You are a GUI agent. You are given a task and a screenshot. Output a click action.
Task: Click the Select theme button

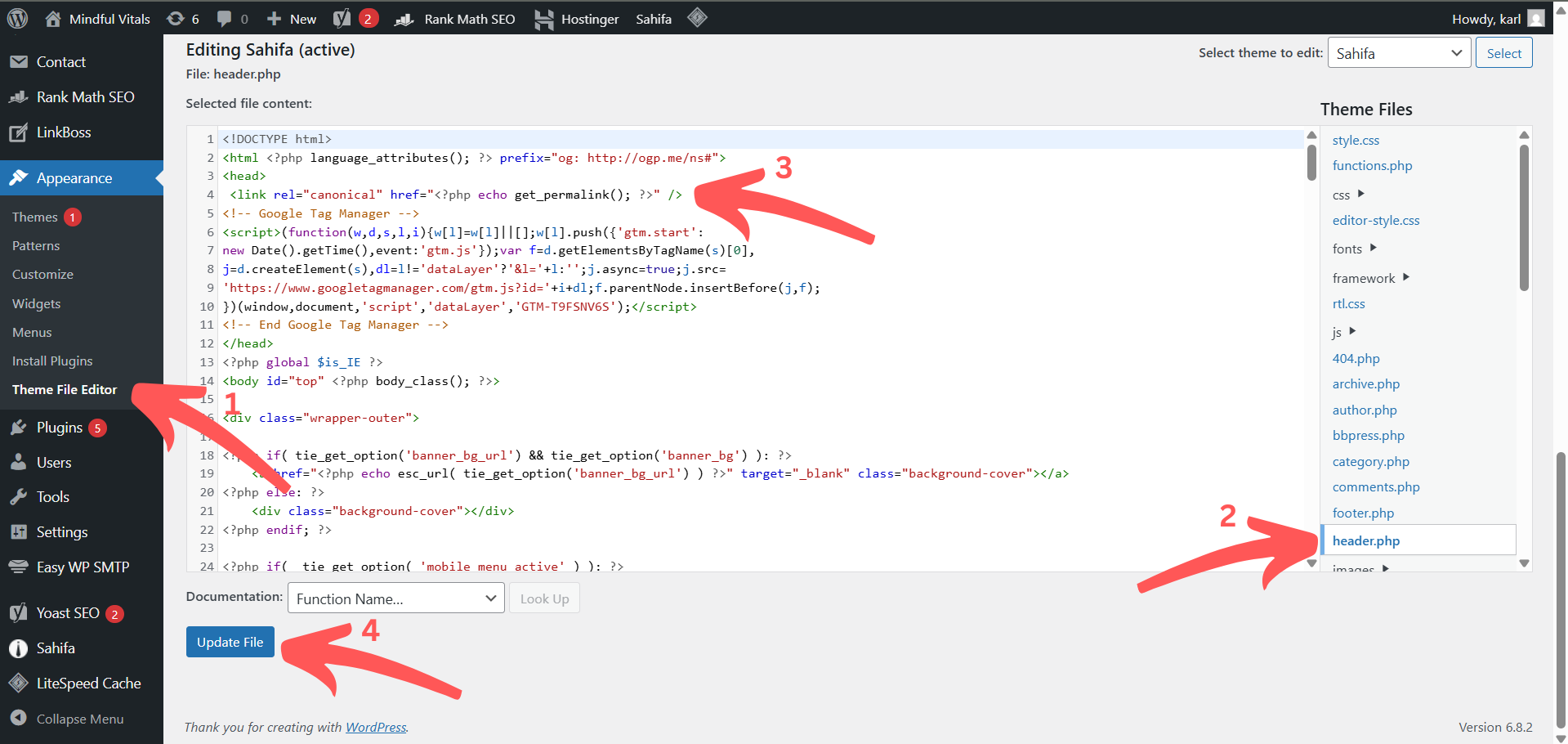click(x=1503, y=53)
